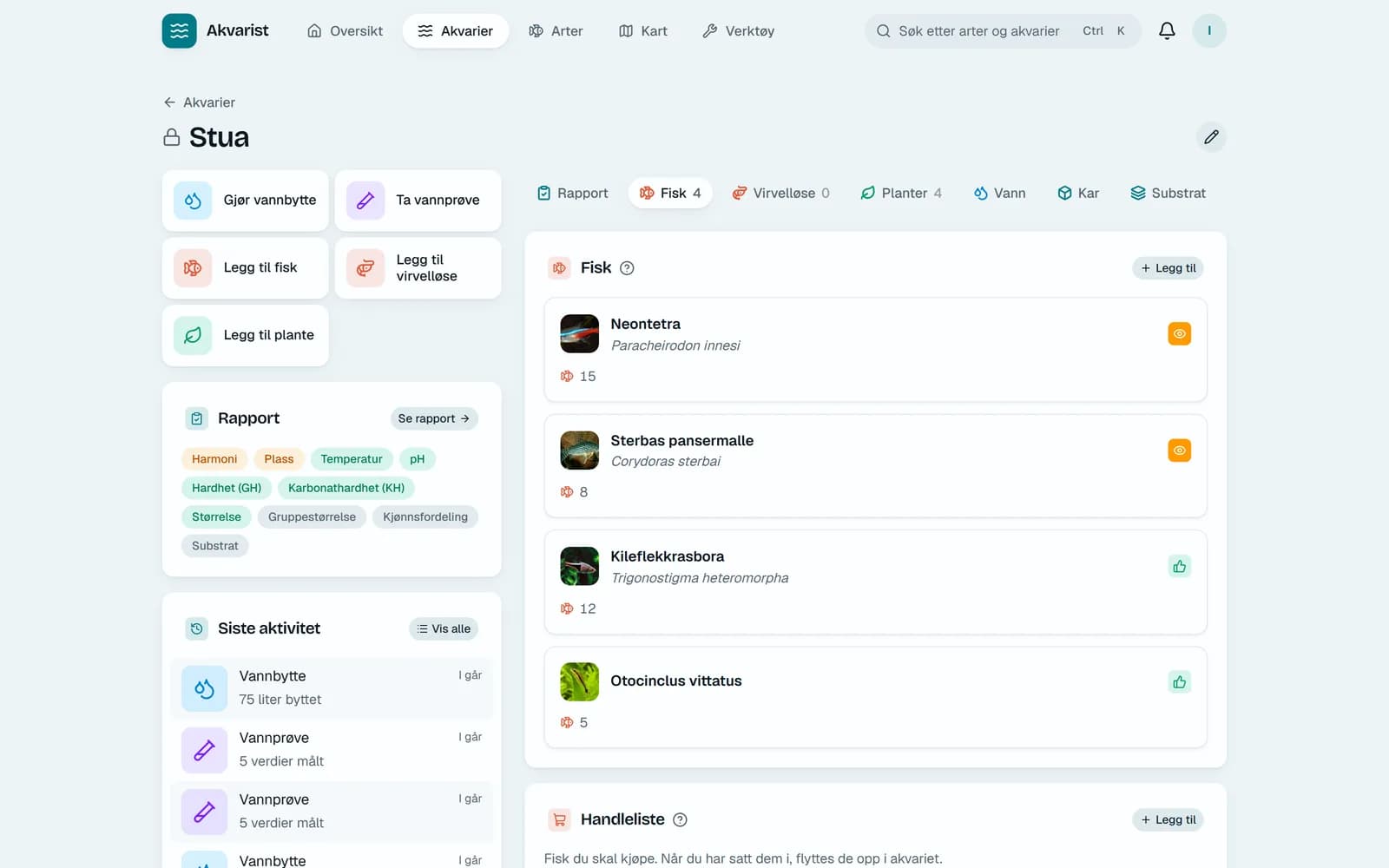Click the Akvarist logo icon

(x=179, y=30)
